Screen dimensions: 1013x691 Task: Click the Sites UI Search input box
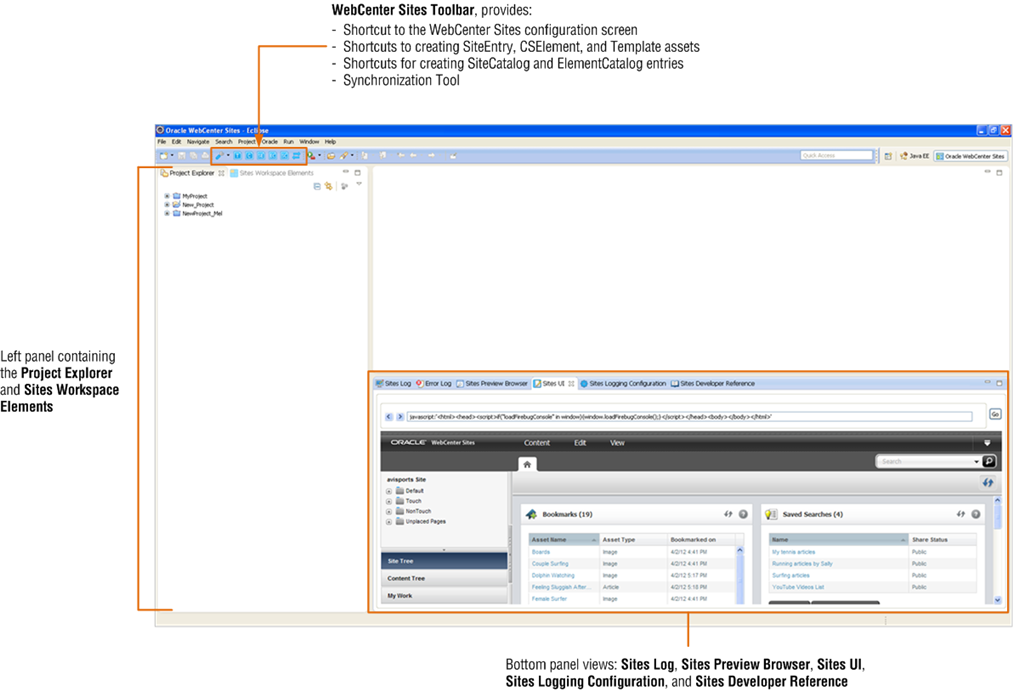pyautogui.click(x=924, y=461)
